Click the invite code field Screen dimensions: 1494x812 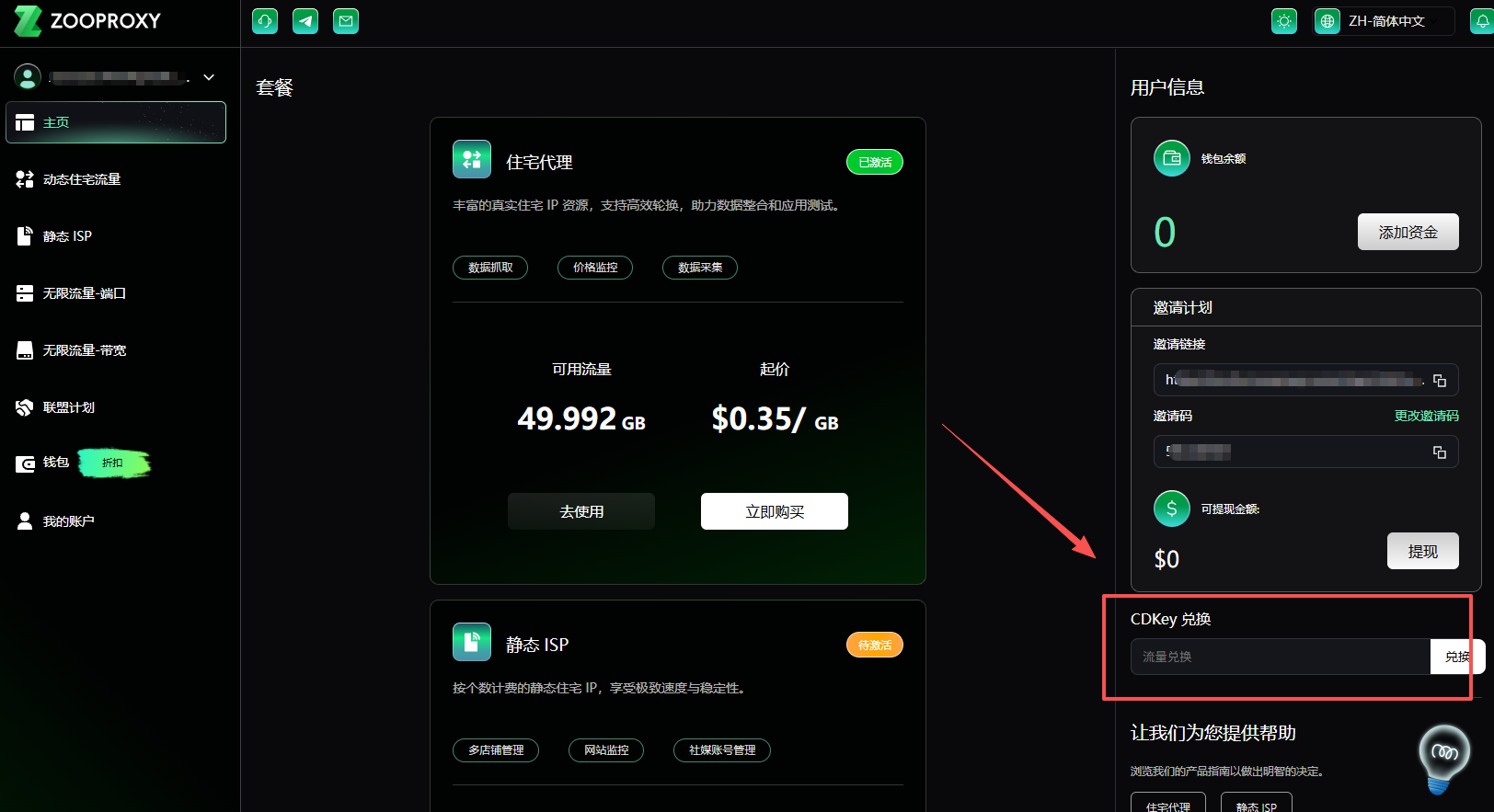1306,452
